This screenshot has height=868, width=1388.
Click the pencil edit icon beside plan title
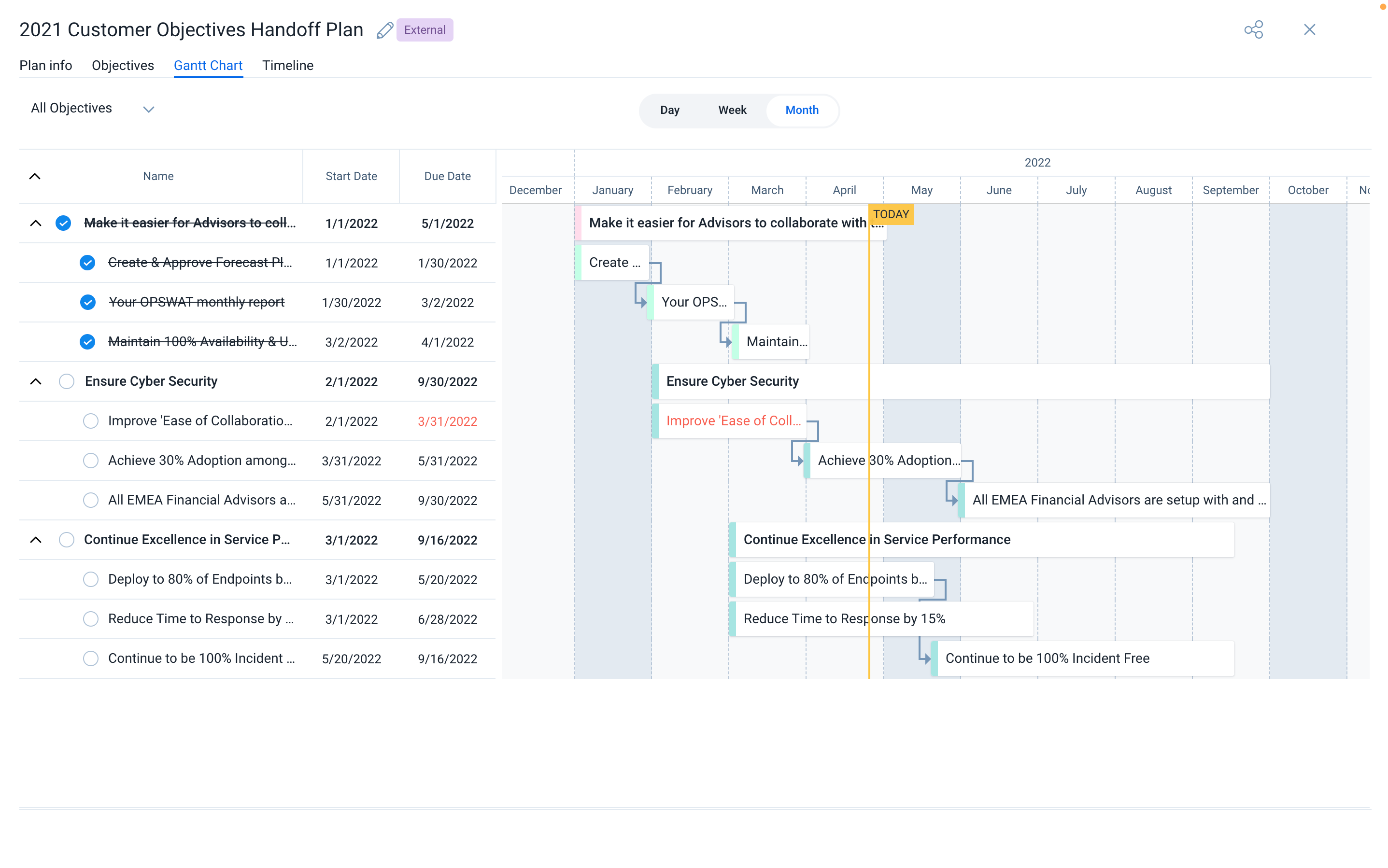pyautogui.click(x=384, y=30)
